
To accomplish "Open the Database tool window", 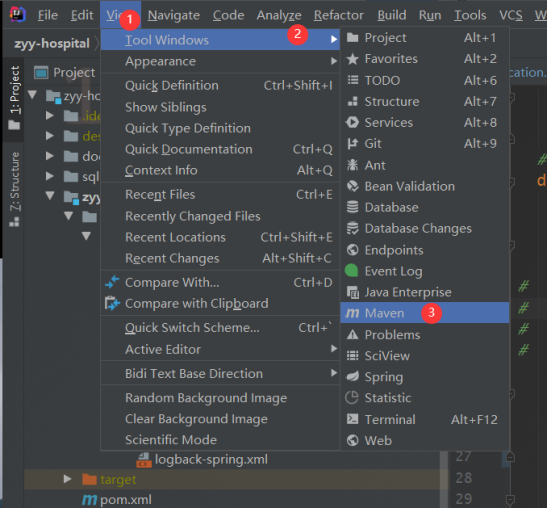I will [x=424, y=207].
